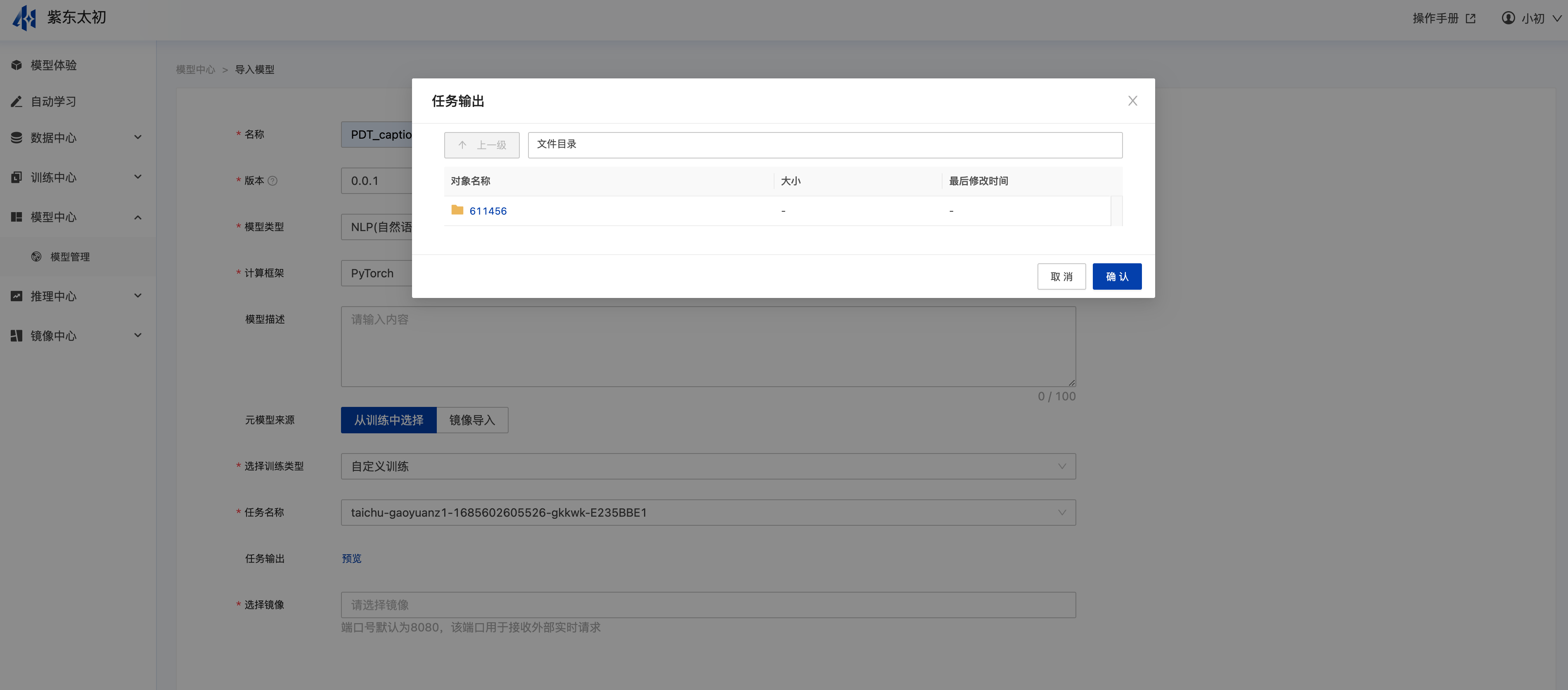Click the NLP 模型类型 field
Viewport: 1568px width, 690px height.
376,227
